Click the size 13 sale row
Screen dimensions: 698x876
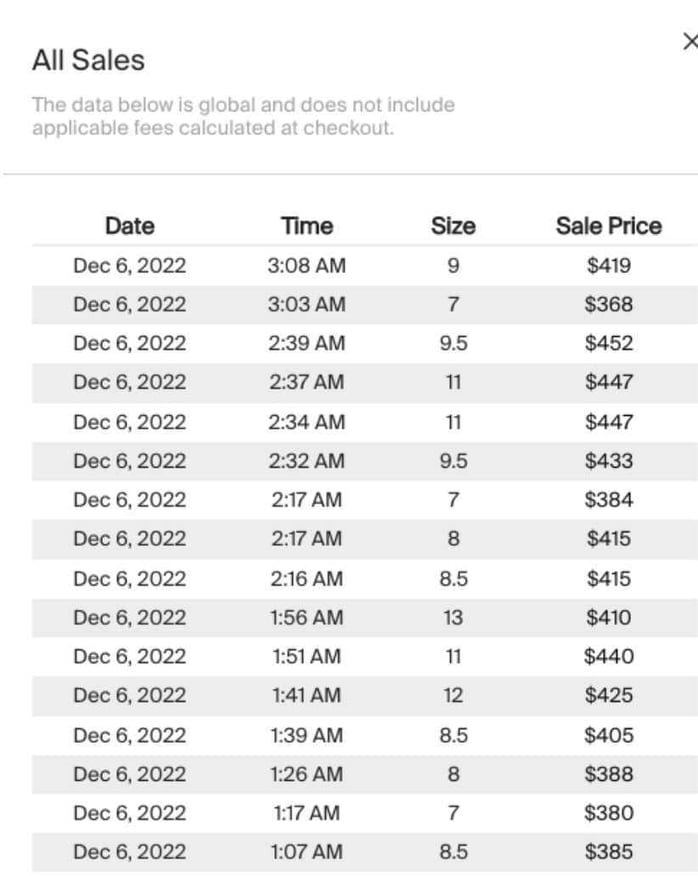point(350,617)
